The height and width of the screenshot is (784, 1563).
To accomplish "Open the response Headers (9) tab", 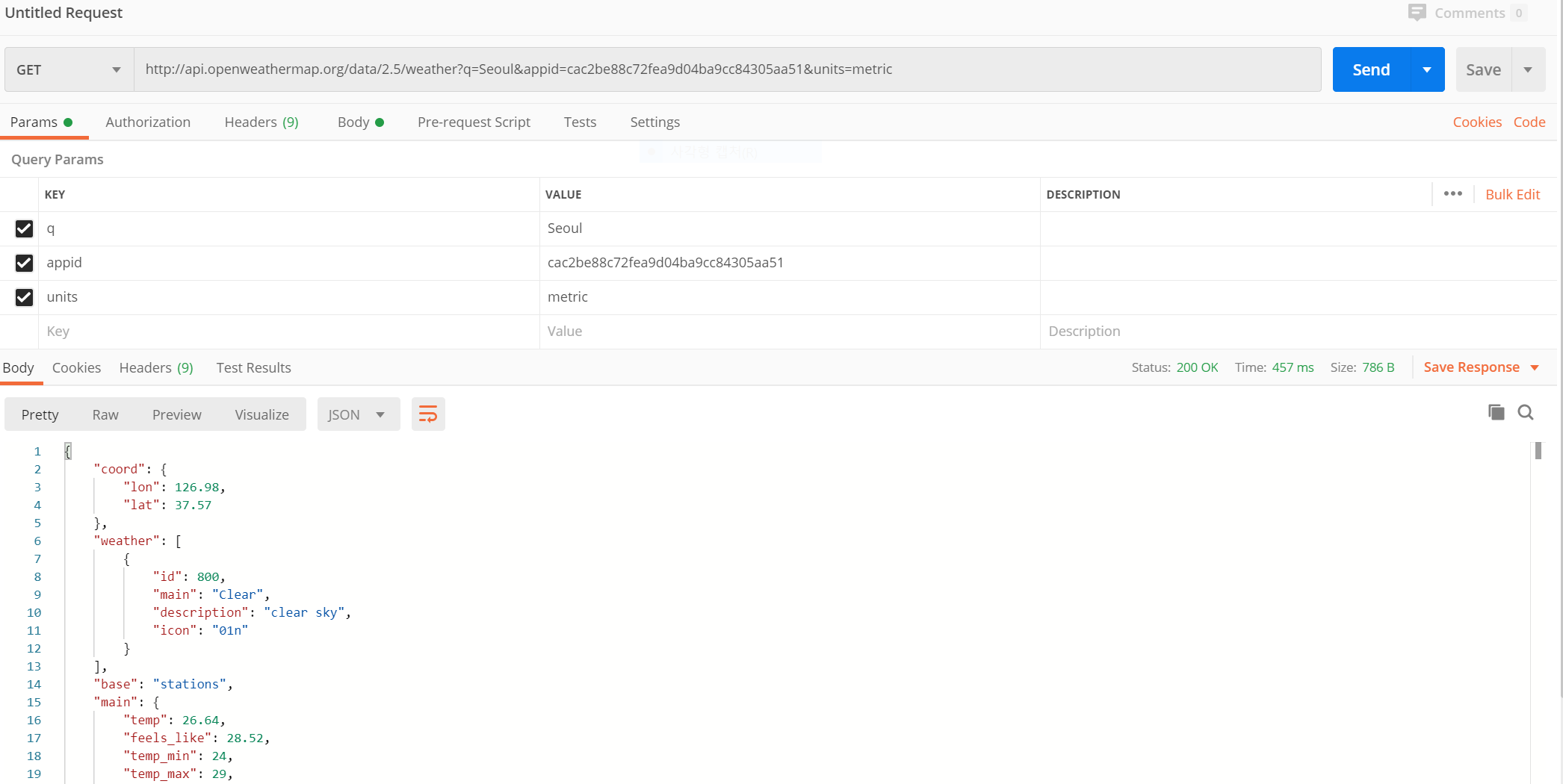I will click(156, 367).
